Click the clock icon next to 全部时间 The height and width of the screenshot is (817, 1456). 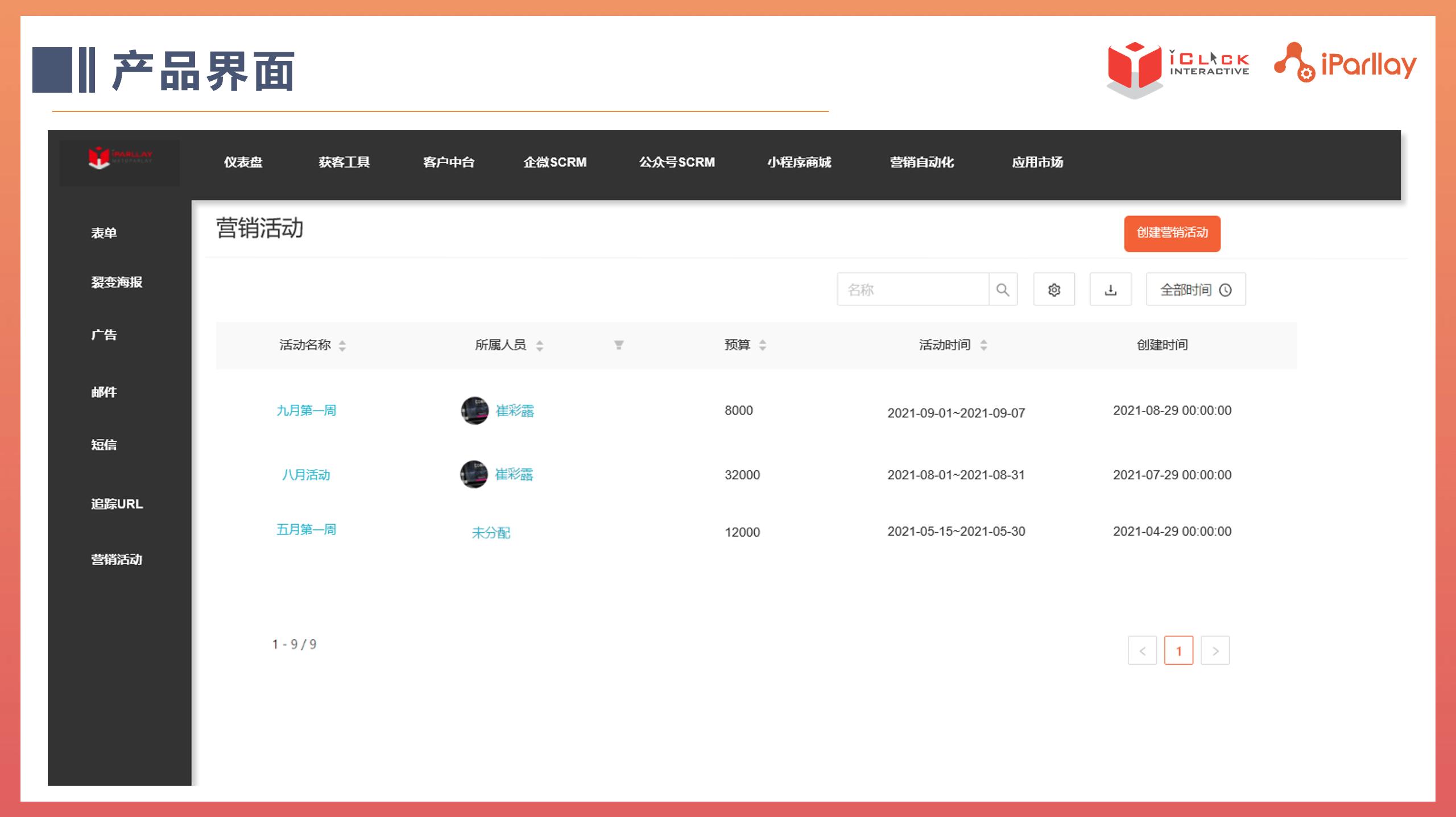(x=1226, y=289)
